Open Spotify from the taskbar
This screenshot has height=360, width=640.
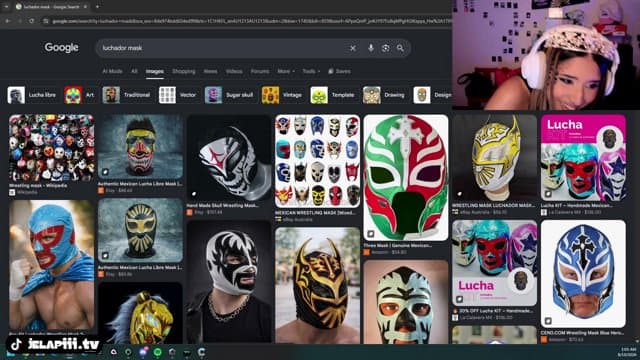(x=158, y=352)
